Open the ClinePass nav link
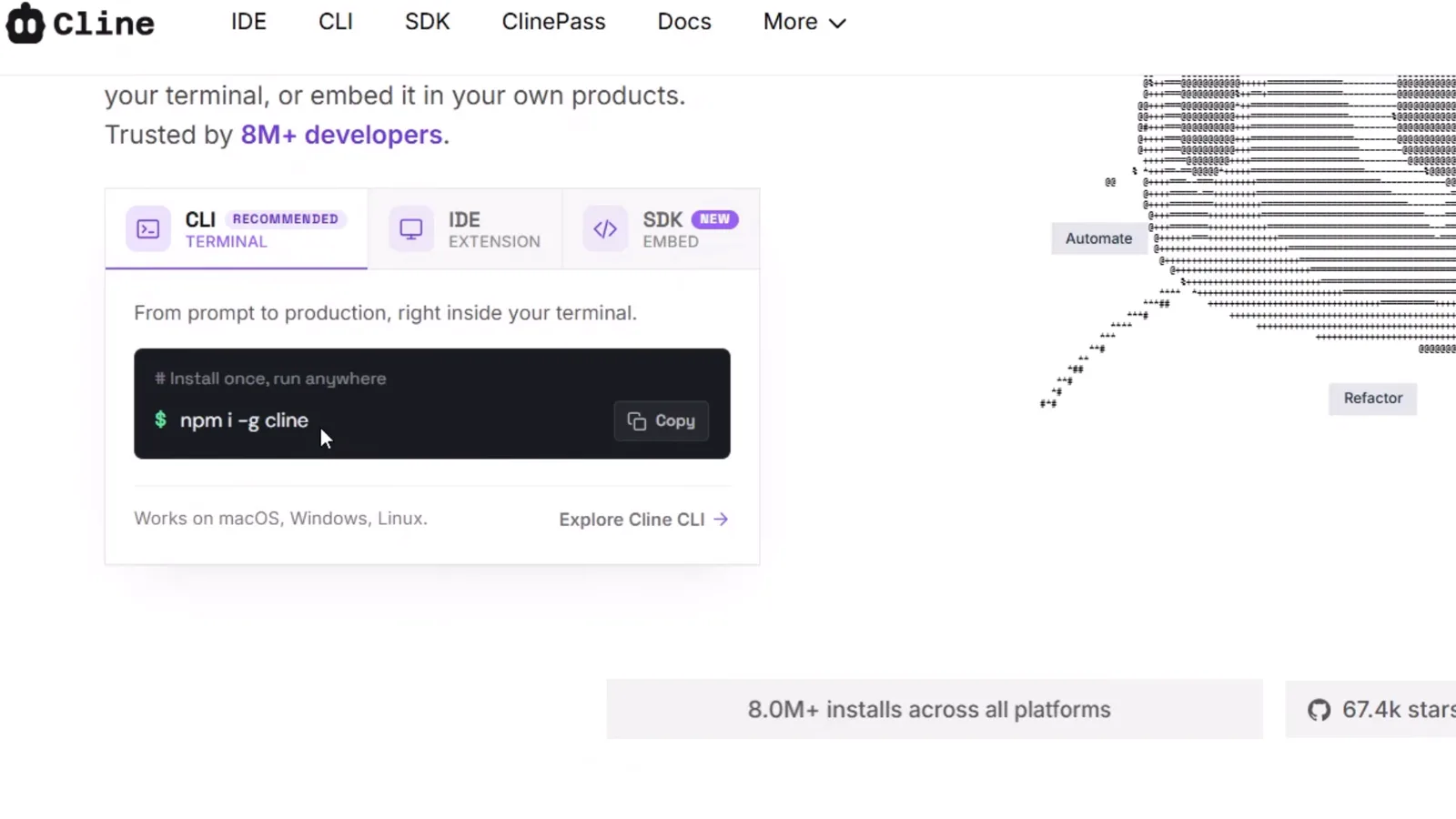 pyautogui.click(x=553, y=22)
